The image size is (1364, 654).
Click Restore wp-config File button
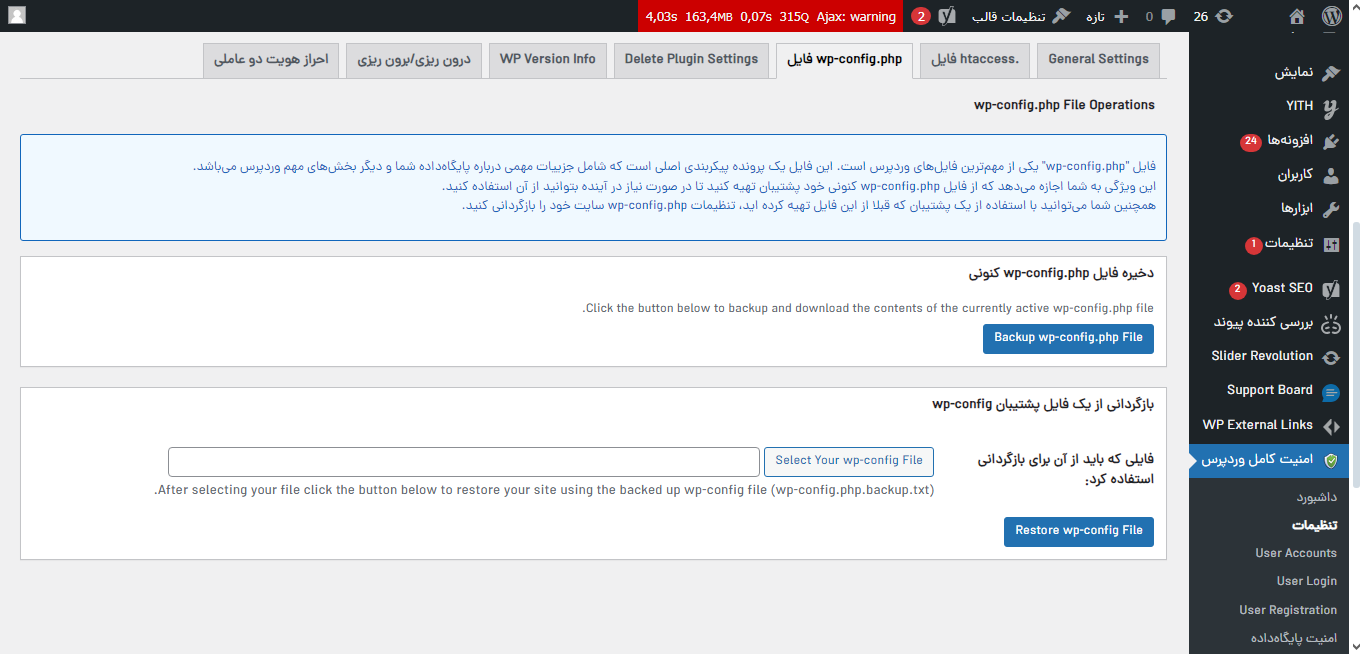[1079, 531]
